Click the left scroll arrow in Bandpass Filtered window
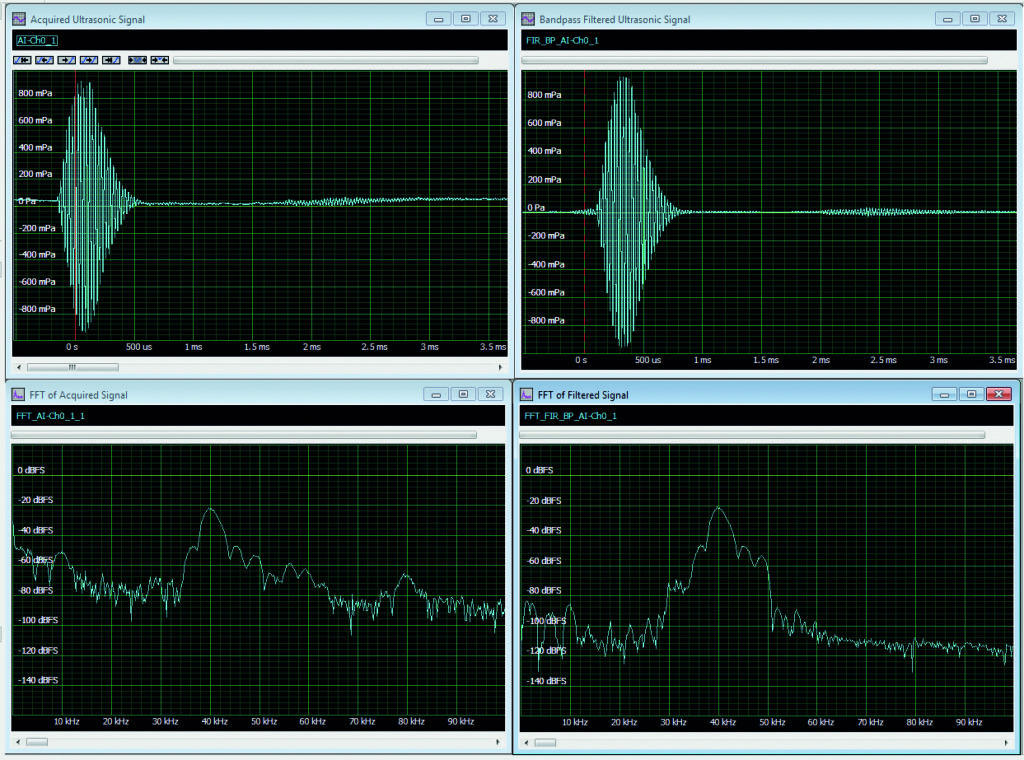 point(524,368)
